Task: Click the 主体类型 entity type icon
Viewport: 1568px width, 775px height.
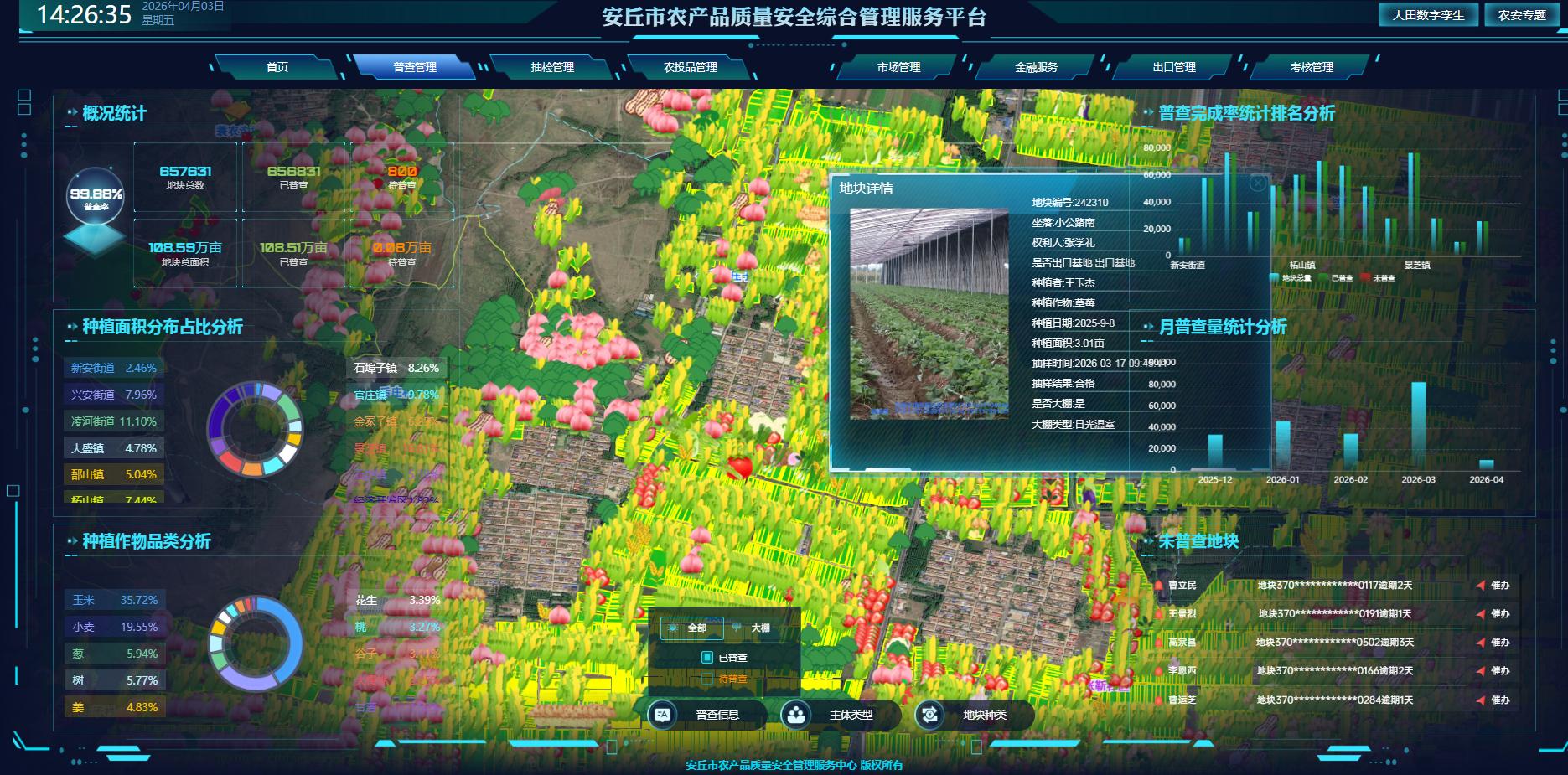Action: click(795, 715)
